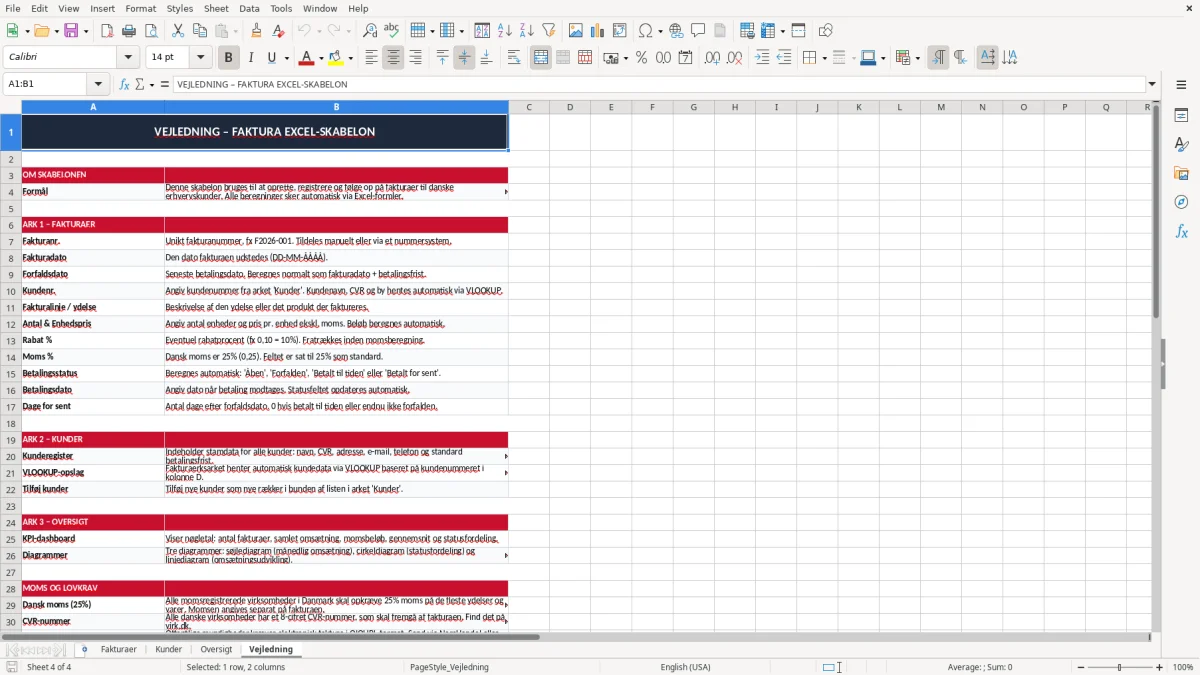
Task: Expand the formula bar
Action: tap(1152, 85)
